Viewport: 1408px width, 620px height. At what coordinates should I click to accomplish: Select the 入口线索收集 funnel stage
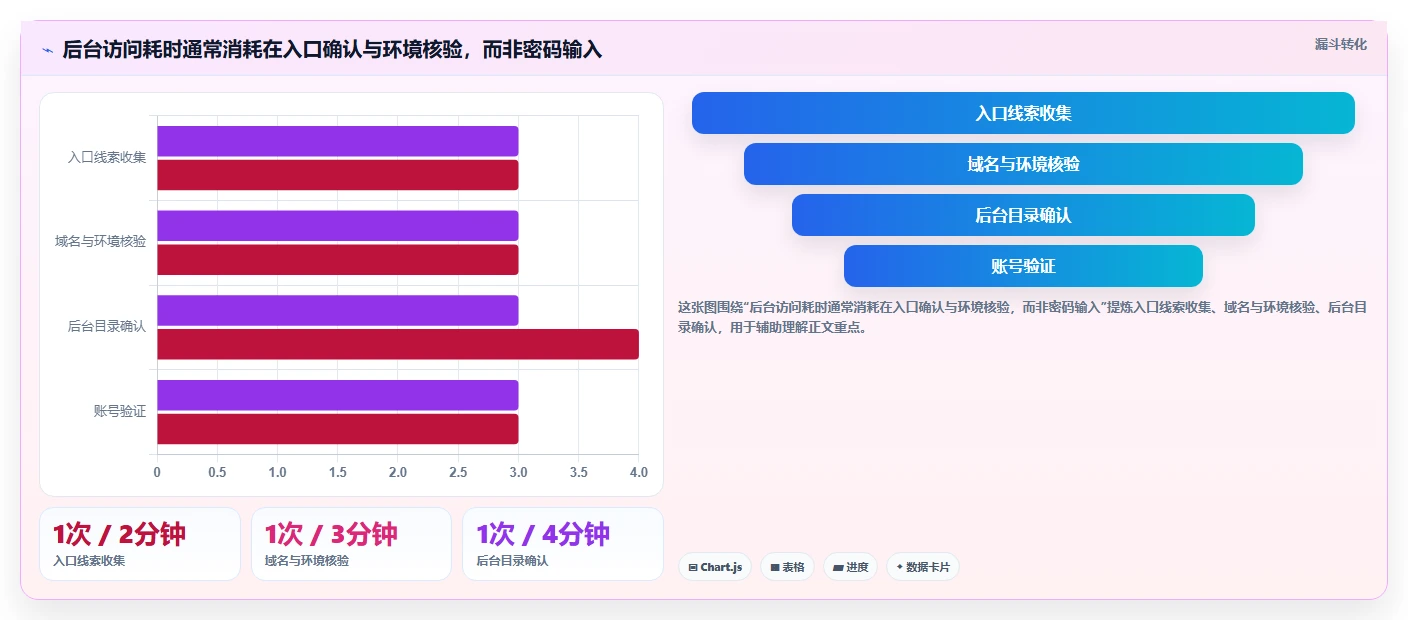1023,113
